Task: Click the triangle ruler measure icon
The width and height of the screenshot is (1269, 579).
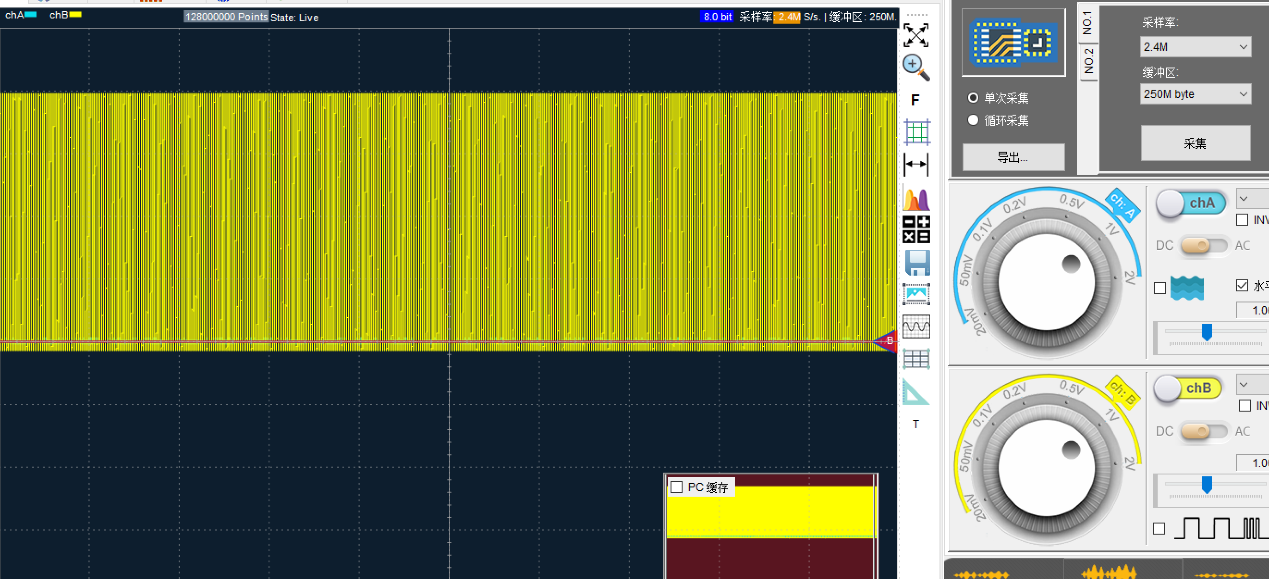Action: [x=916, y=392]
